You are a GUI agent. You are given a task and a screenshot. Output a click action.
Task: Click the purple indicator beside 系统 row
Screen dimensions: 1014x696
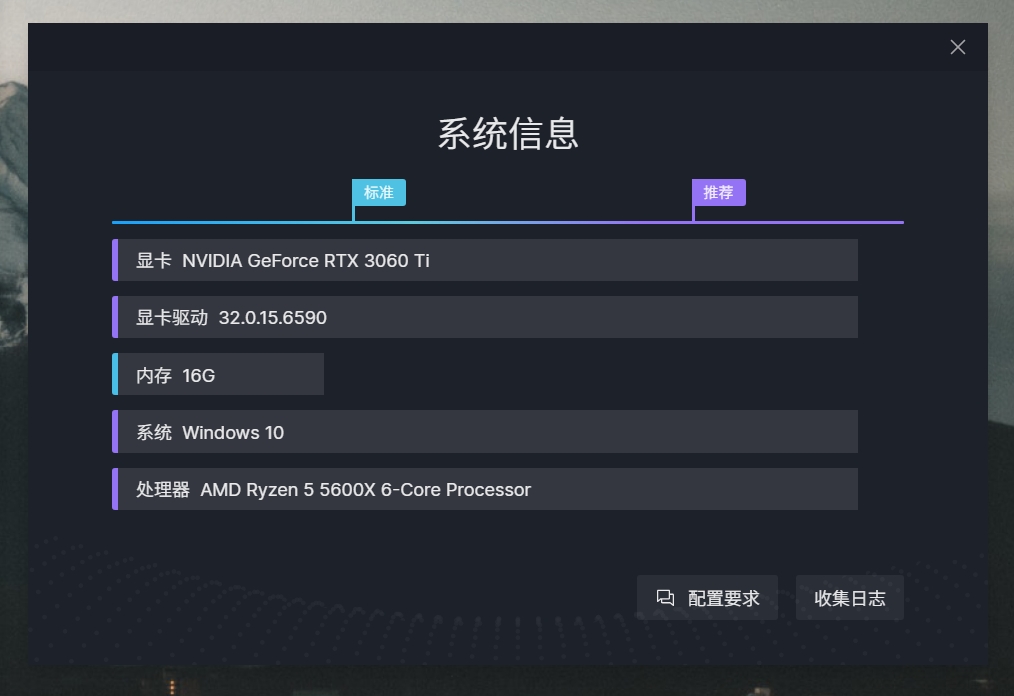click(115, 432)
